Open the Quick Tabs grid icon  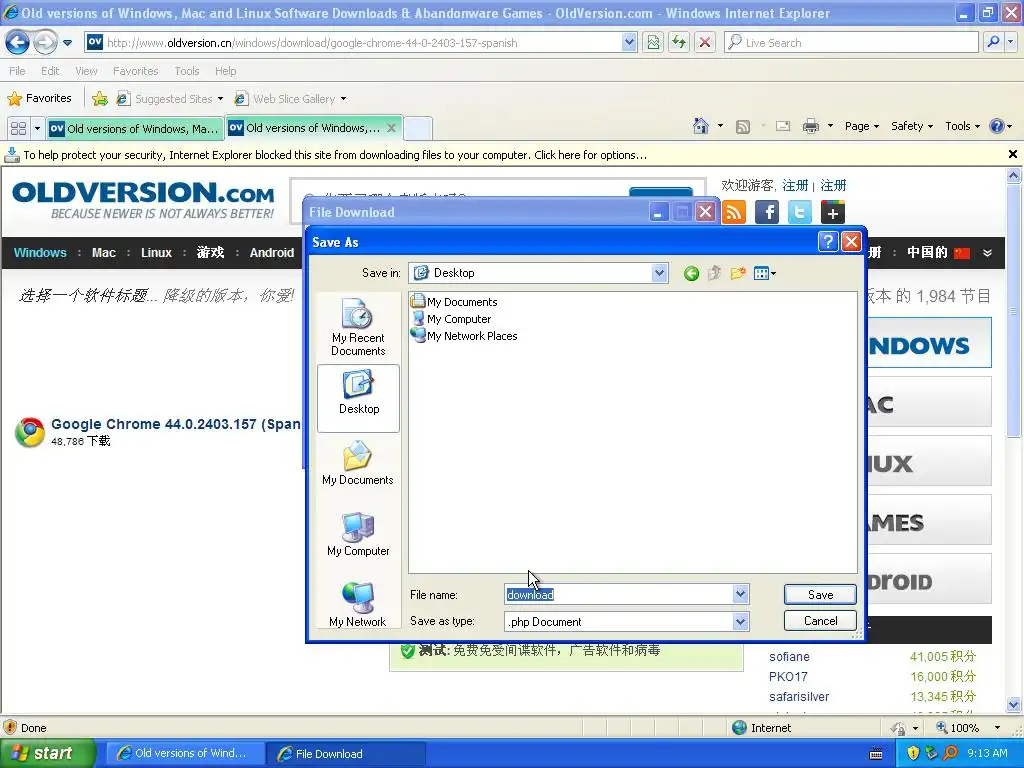click(x=18, y=128)
